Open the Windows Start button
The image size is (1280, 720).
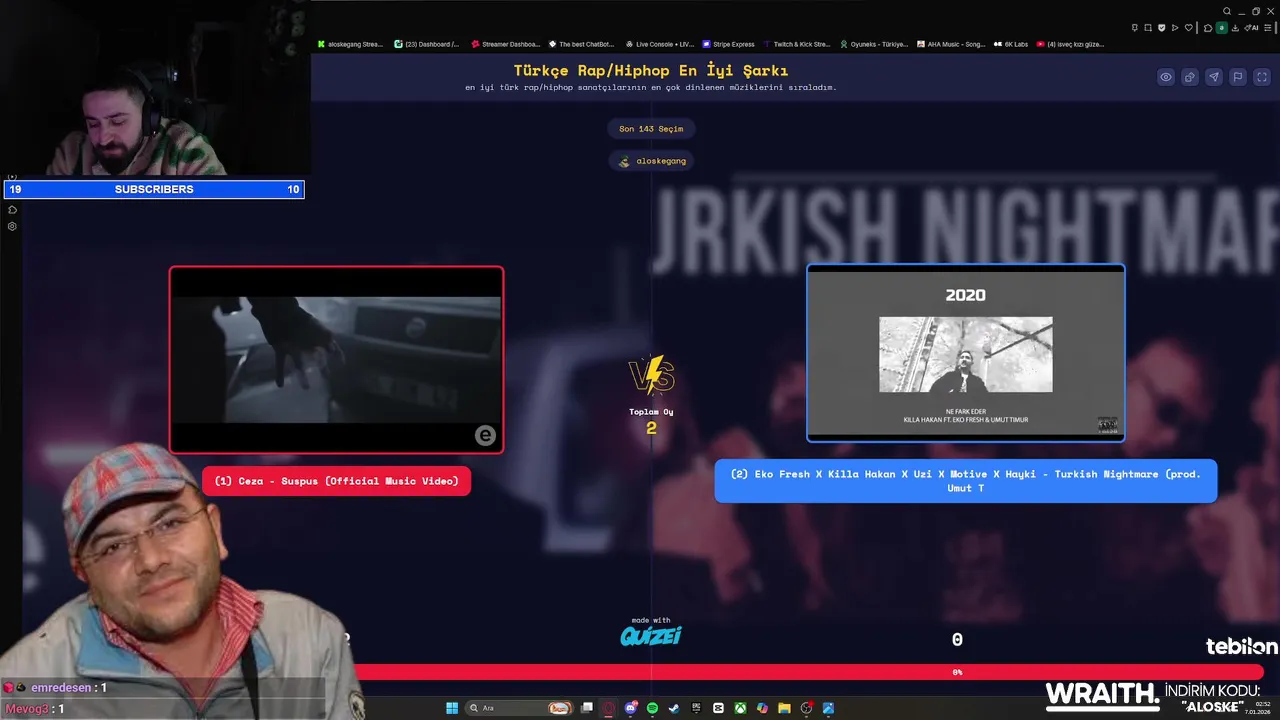pos(452,708)
